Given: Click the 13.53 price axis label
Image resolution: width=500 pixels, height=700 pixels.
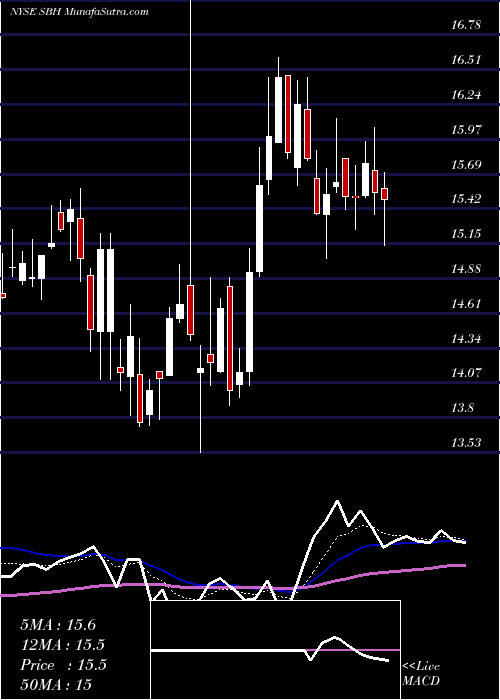Looking at the screenshot, I should (466, 442).
